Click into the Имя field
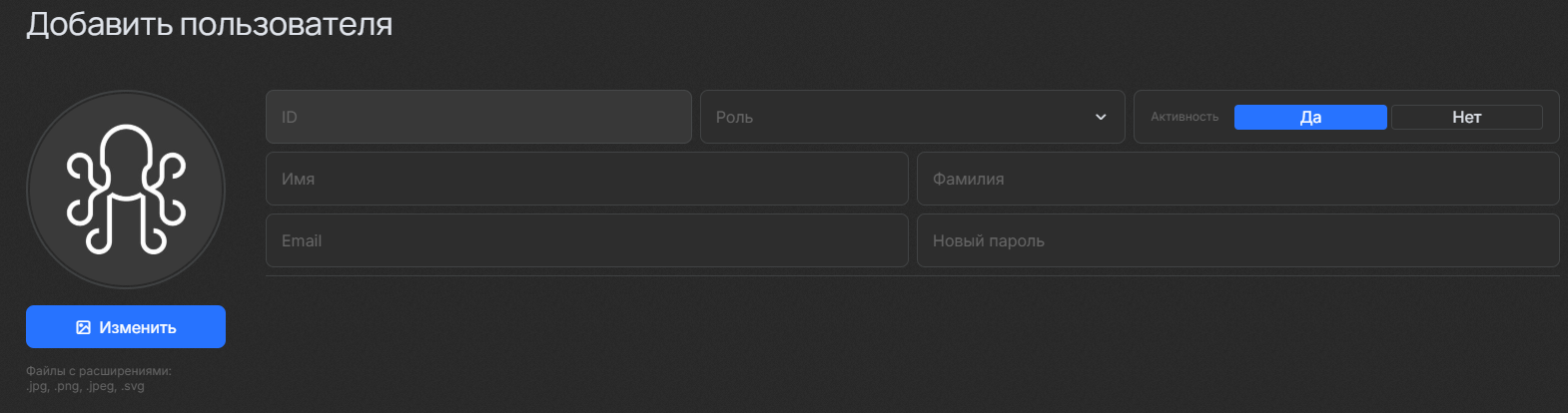This screenshot has width=1568, height=413. click(x=586, y=180)
